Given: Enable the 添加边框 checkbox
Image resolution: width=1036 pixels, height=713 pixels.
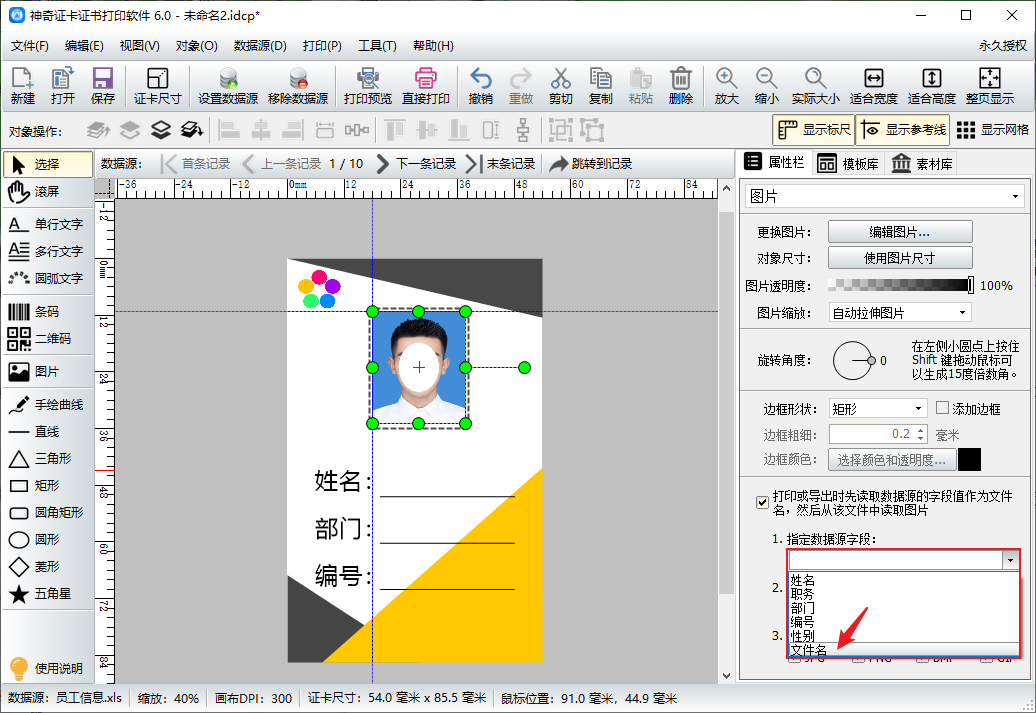Looking at the screenshot, I should coord(943,408).
